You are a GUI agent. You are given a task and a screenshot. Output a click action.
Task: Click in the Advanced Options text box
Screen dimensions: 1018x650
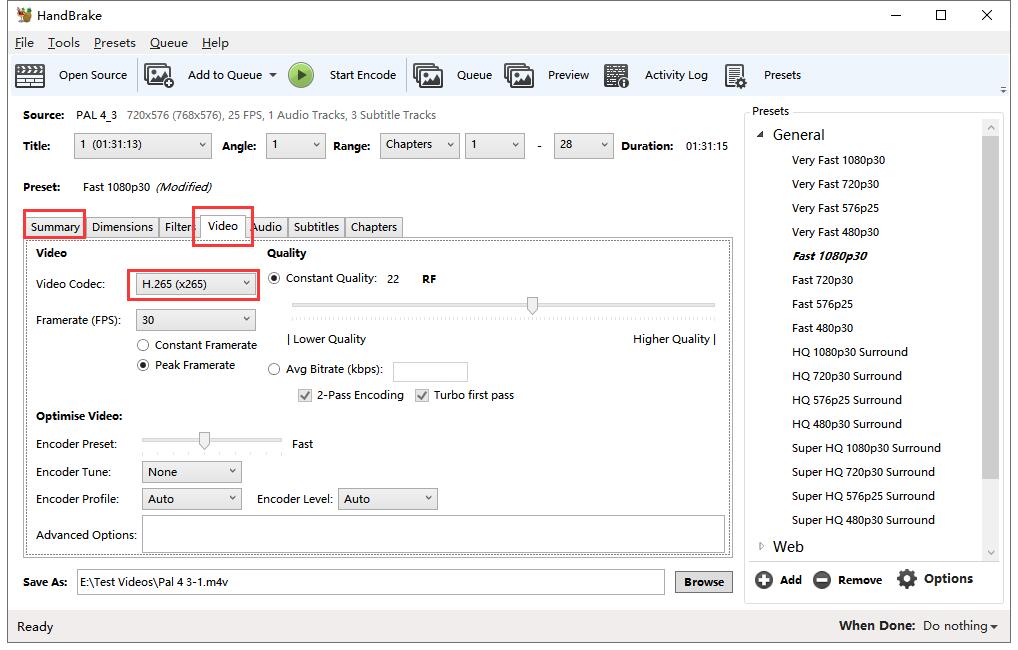click(433, 534)
